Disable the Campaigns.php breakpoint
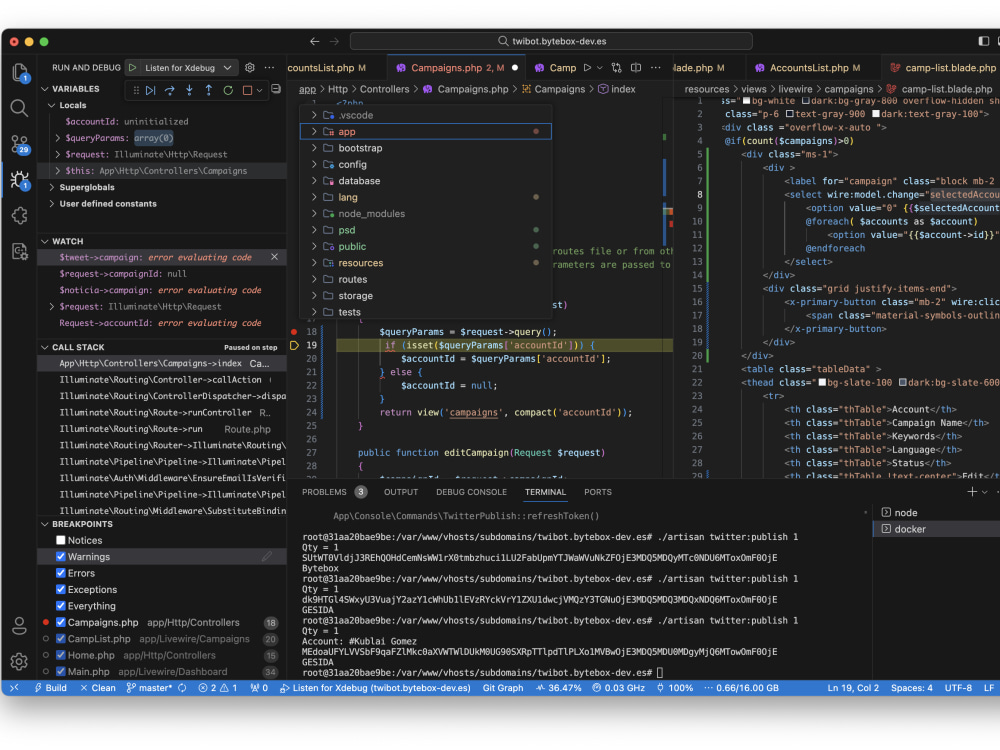This screenshot has width=1000, height=750. 61,622
